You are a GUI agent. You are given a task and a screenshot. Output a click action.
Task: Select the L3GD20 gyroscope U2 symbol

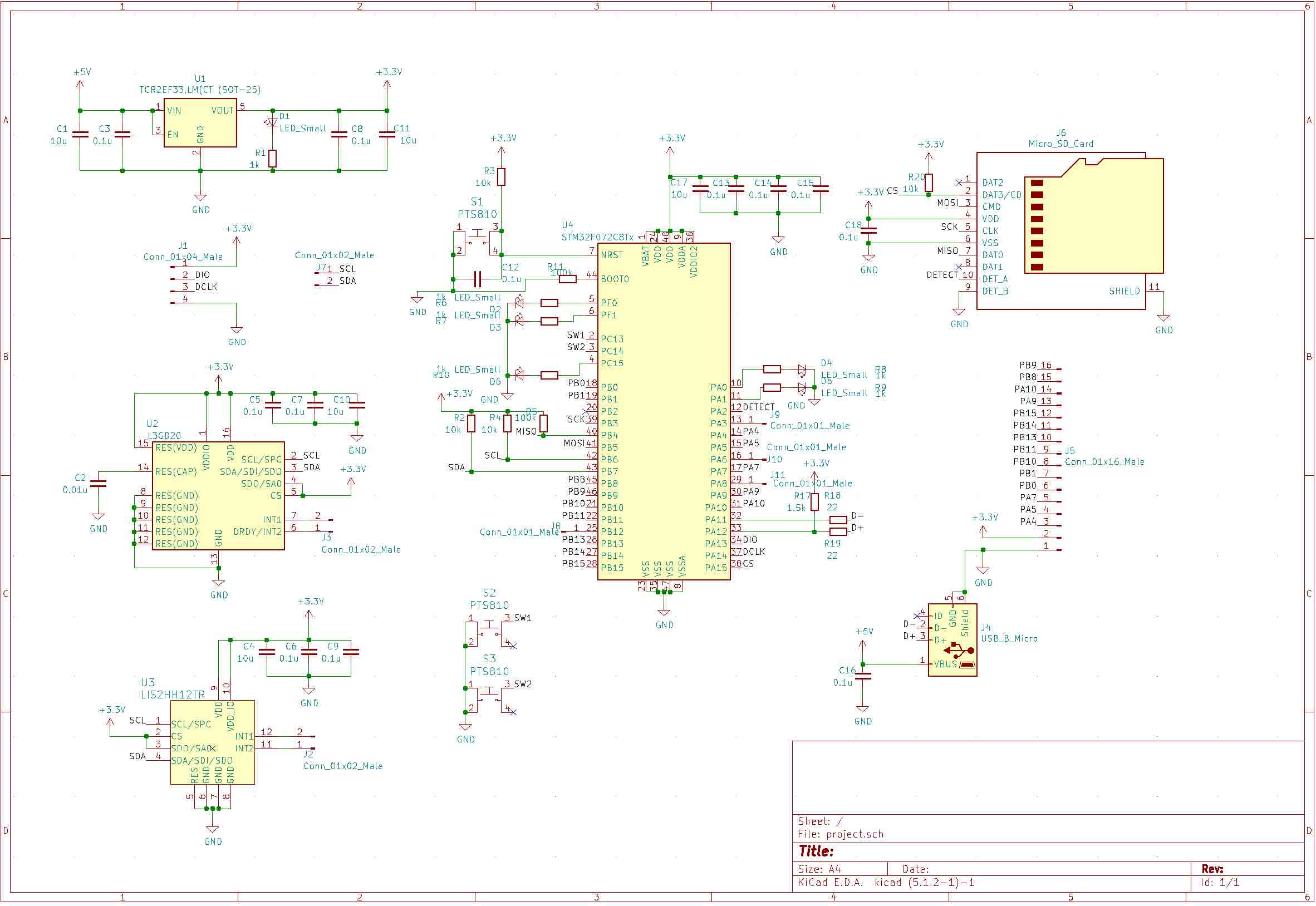click(218, 496)
